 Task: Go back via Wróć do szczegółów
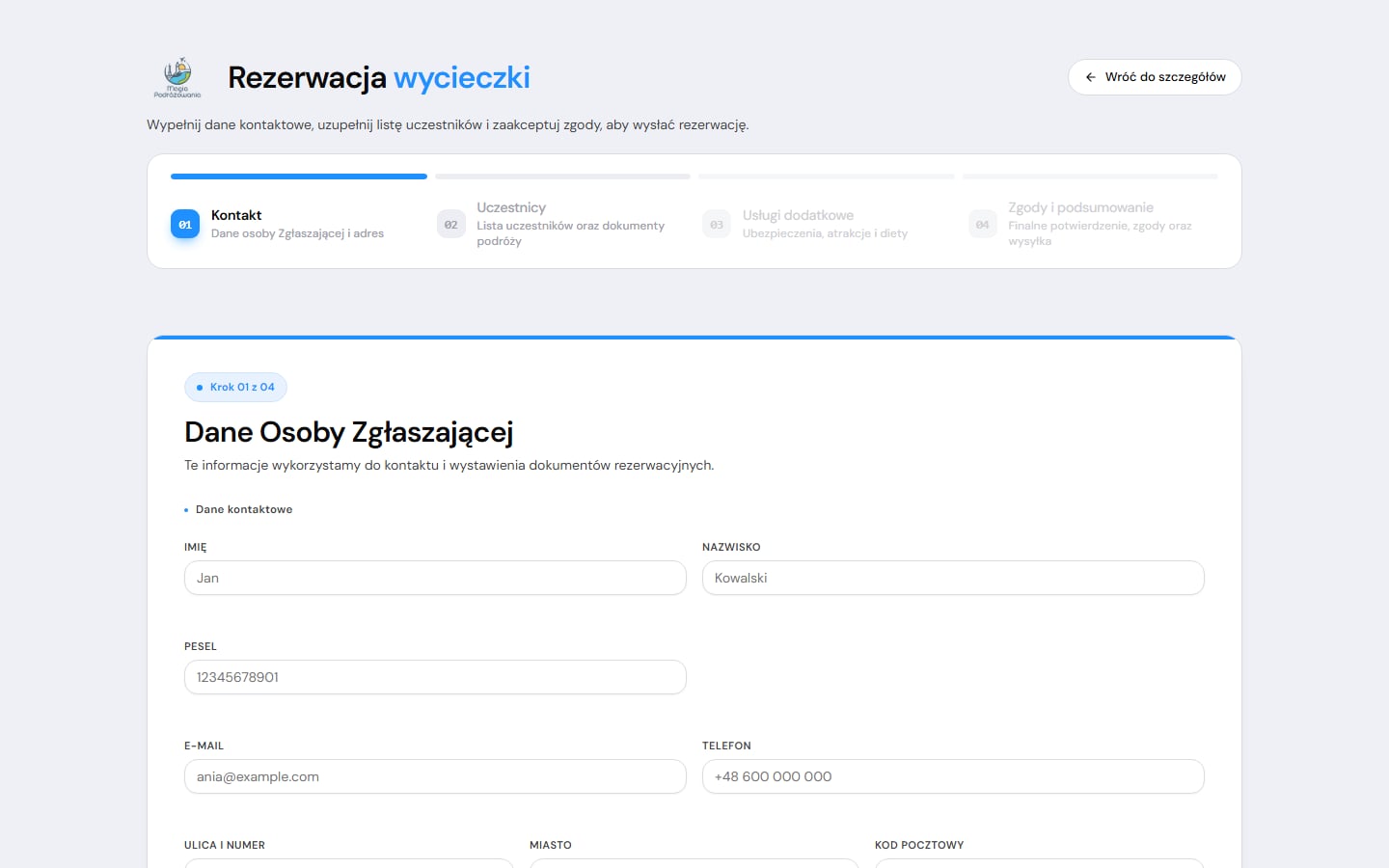(1155, 77)
